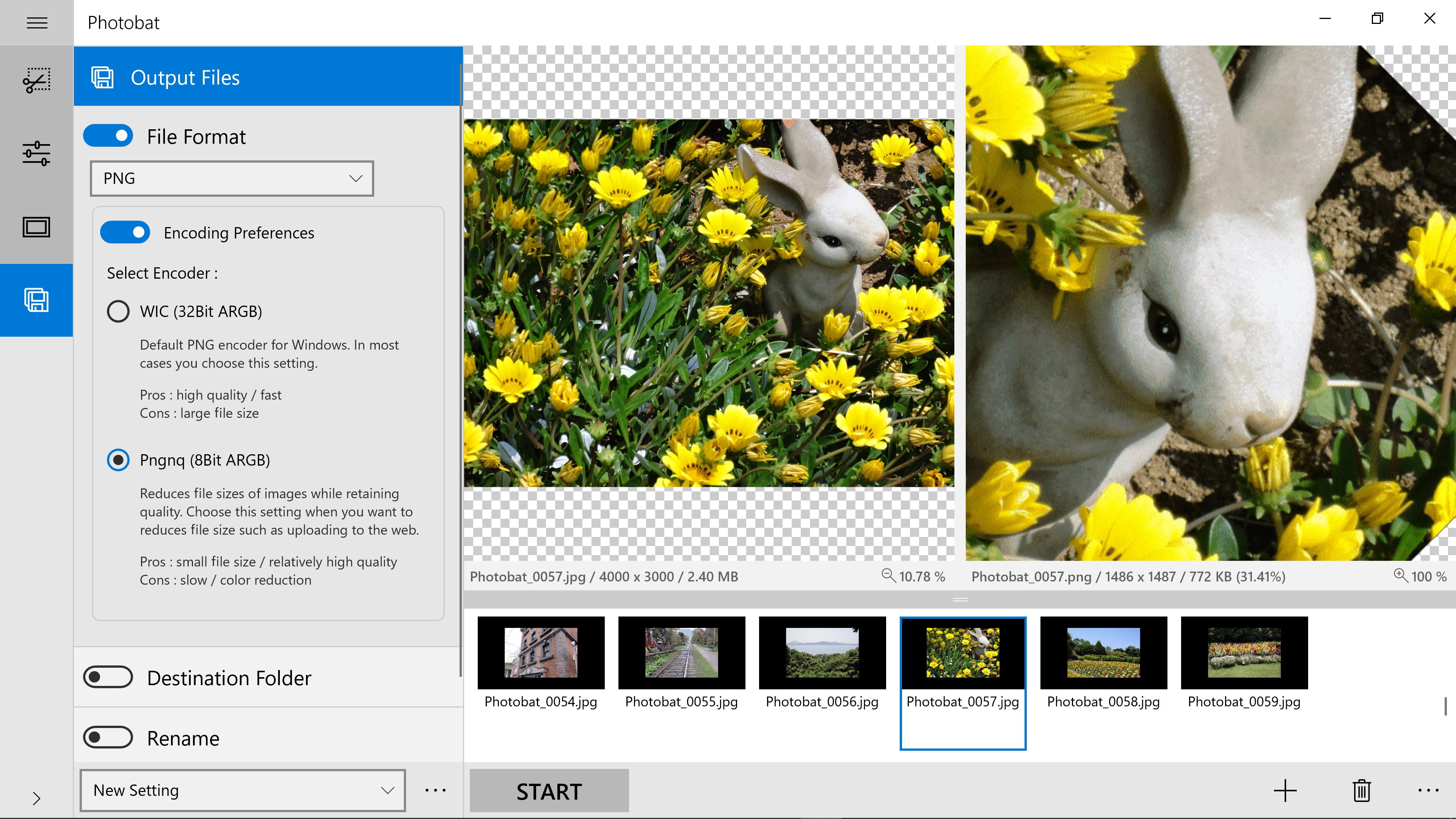Viewport: 1456px width, 819px height.
Task: Delete the selected photo with the trash icon
Action: (x=1362, y=790)
